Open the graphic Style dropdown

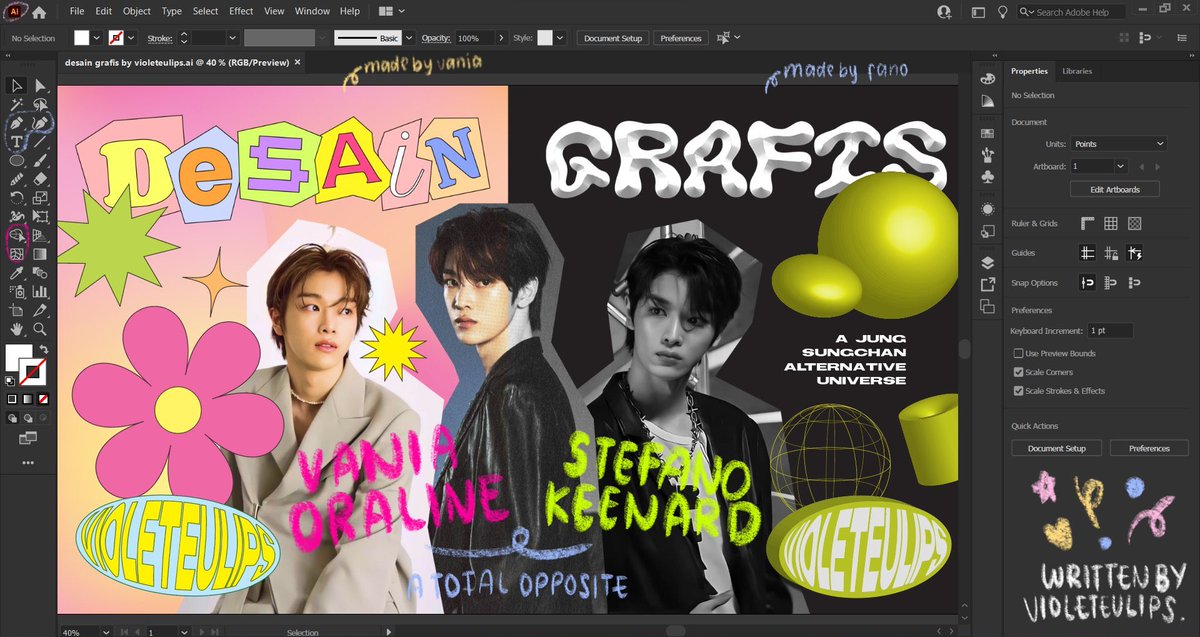pyautogui.click(x=561, y=38)
